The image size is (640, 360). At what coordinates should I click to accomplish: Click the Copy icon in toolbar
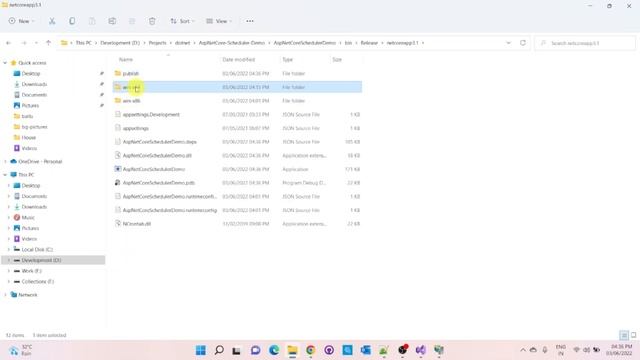click(x=72, y=21)
